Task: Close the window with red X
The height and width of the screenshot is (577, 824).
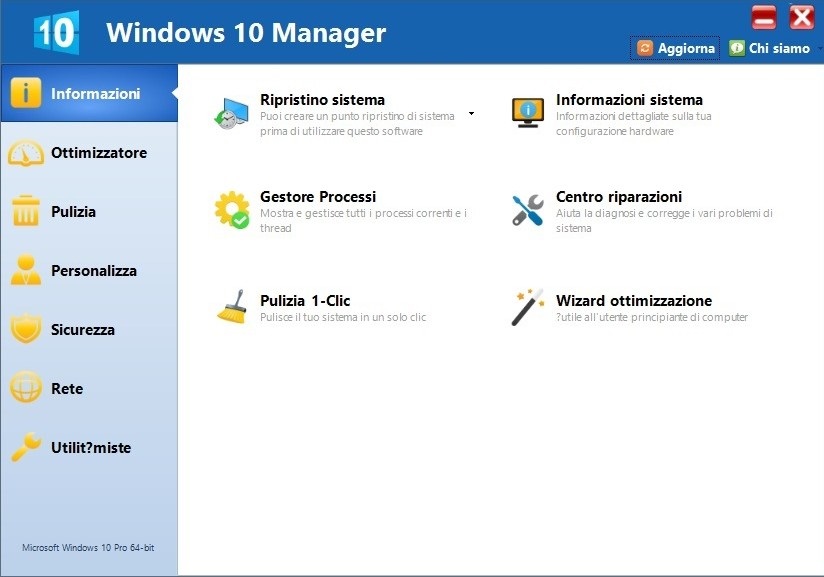Action: coord(802,17)
